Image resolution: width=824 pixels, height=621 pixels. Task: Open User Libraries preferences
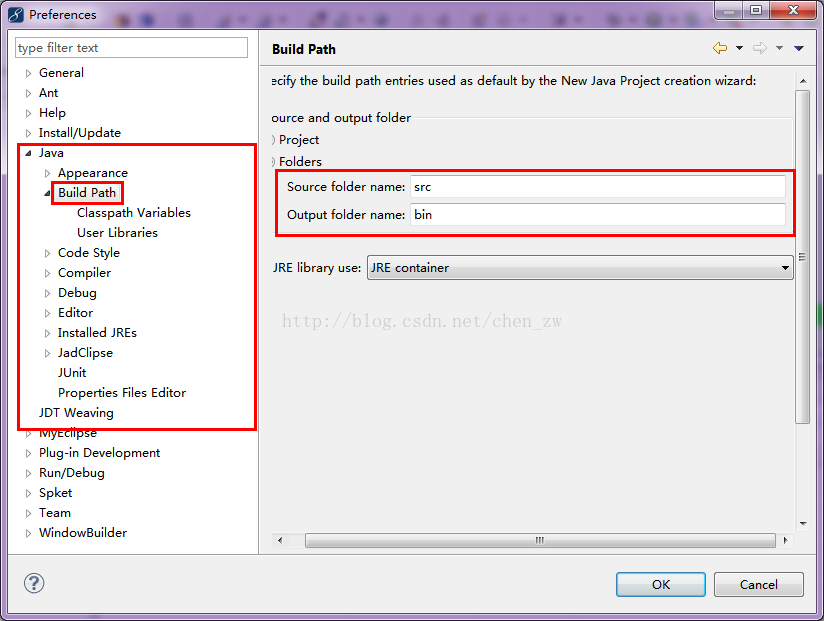coord(117,232)
